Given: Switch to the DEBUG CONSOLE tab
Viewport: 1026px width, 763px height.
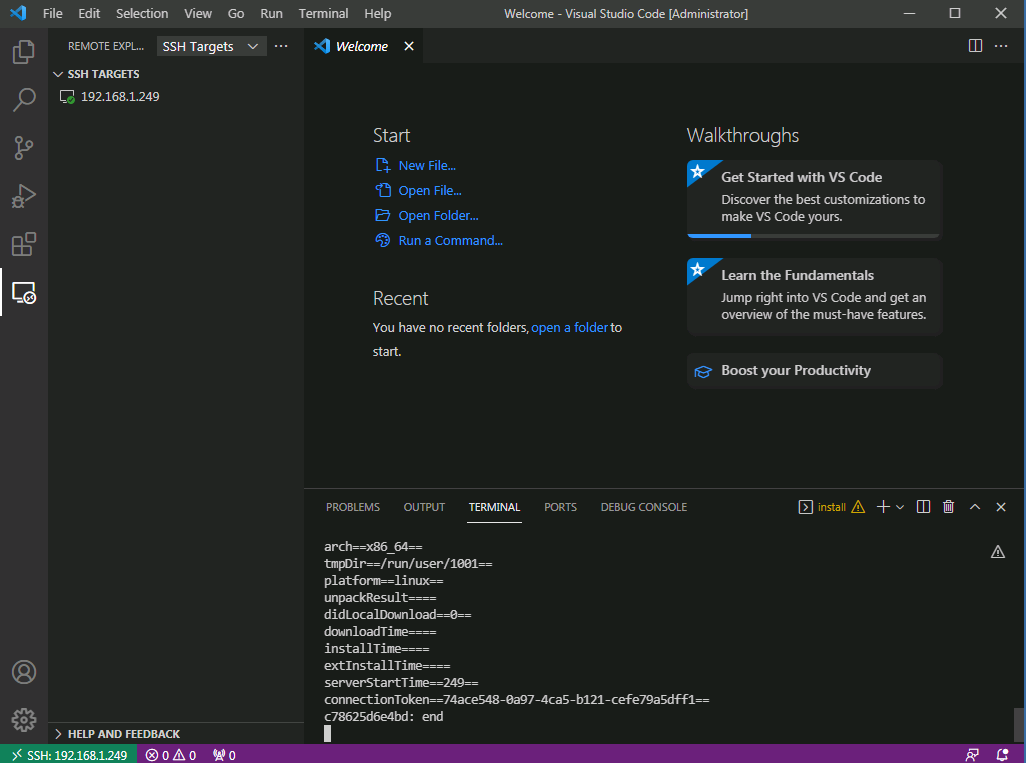Looking at the screenshot, I should 644,507.
